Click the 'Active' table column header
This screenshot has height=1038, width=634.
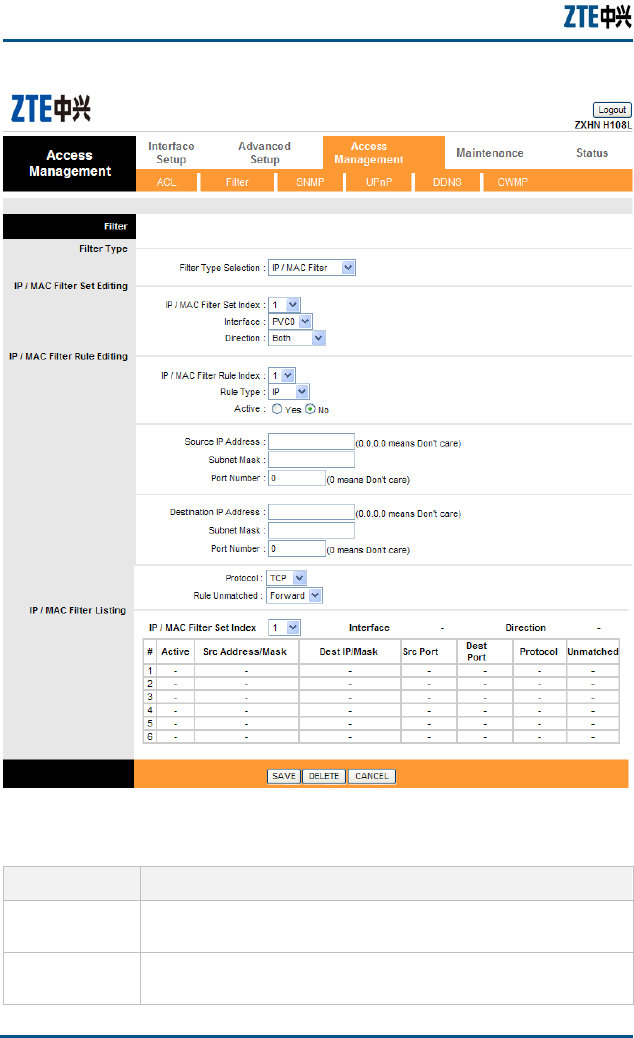pyautogui.click(x=175, y=651)
